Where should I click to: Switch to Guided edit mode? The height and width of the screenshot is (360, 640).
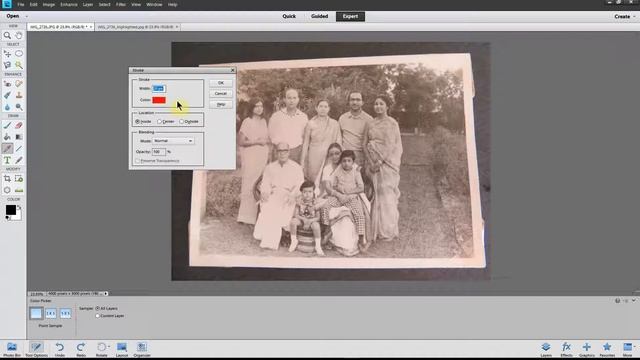click(x=319, y=16)
